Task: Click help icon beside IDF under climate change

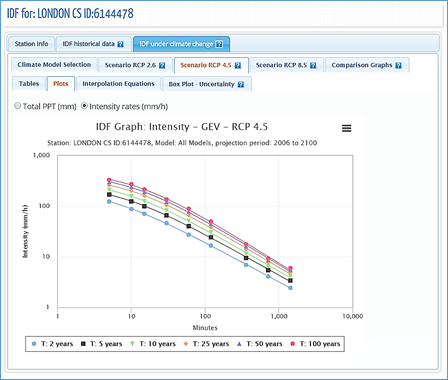Action: [x=219, y=44]
